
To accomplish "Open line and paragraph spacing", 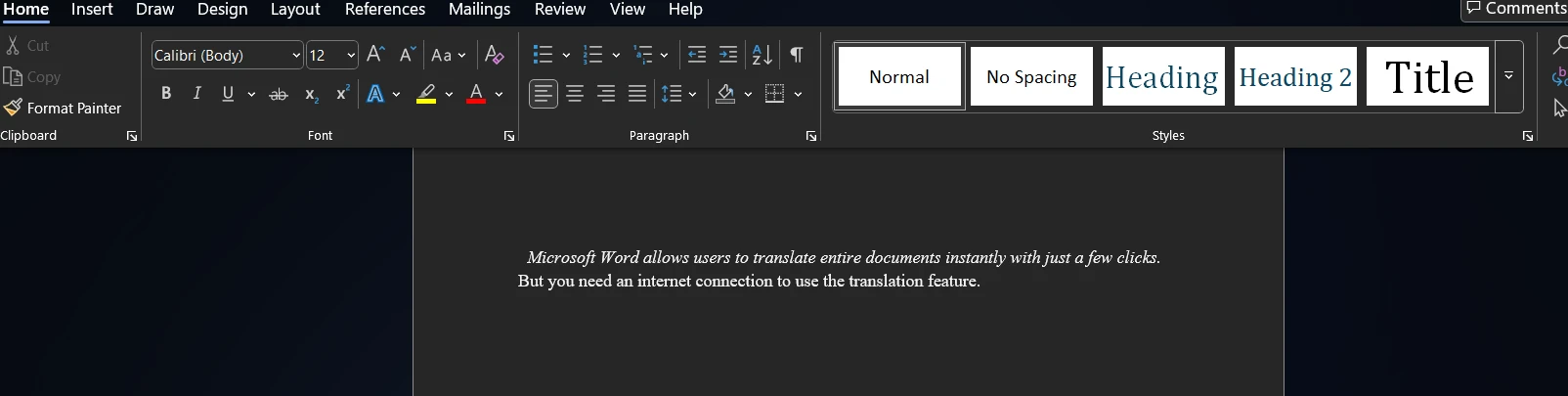I will pos(671,94).
